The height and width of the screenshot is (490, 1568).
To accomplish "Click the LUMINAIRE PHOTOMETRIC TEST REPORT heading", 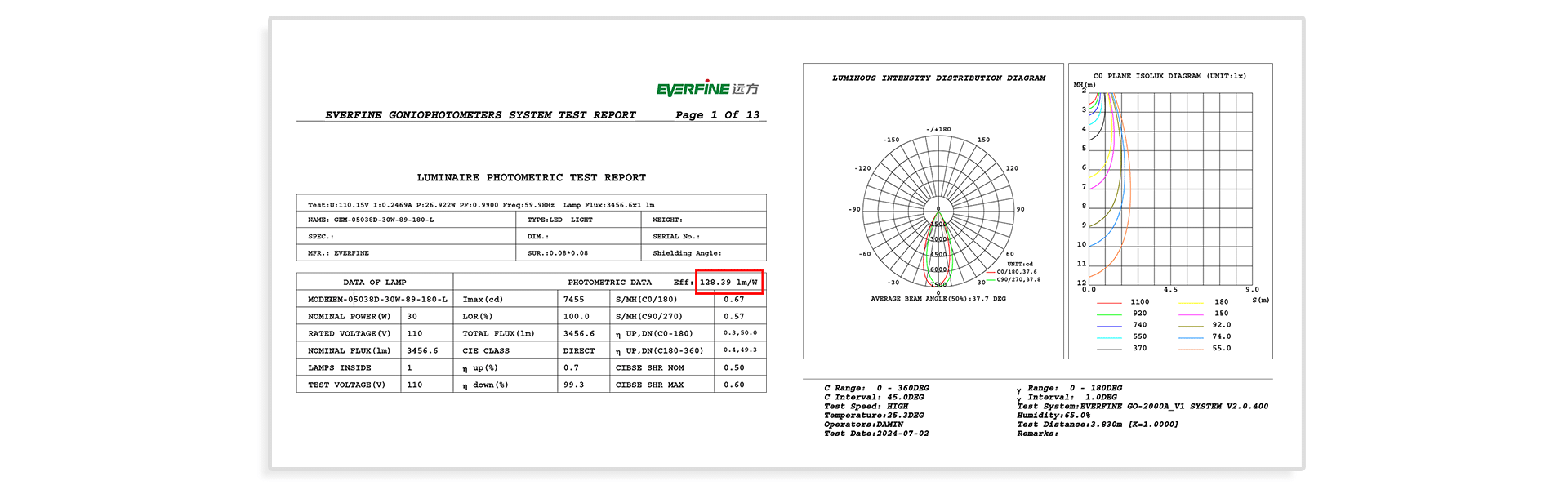I will pos(531,177).
